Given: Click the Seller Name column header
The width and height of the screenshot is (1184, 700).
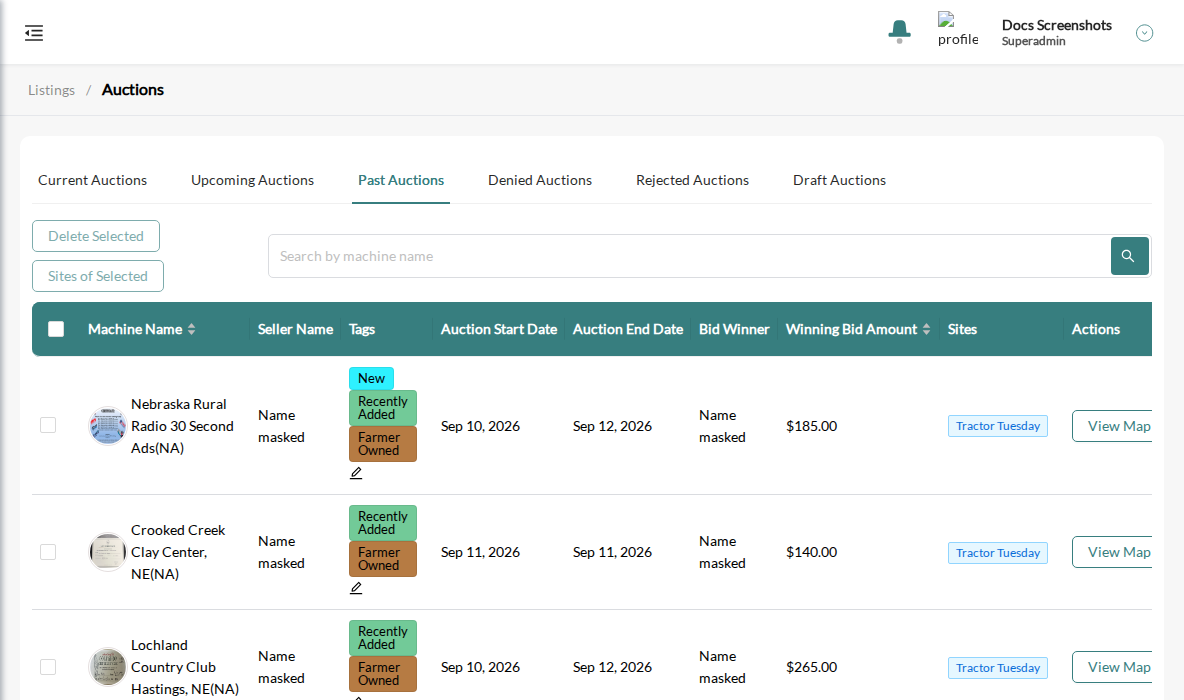Looking at the screenshot, I should point(295,329).
